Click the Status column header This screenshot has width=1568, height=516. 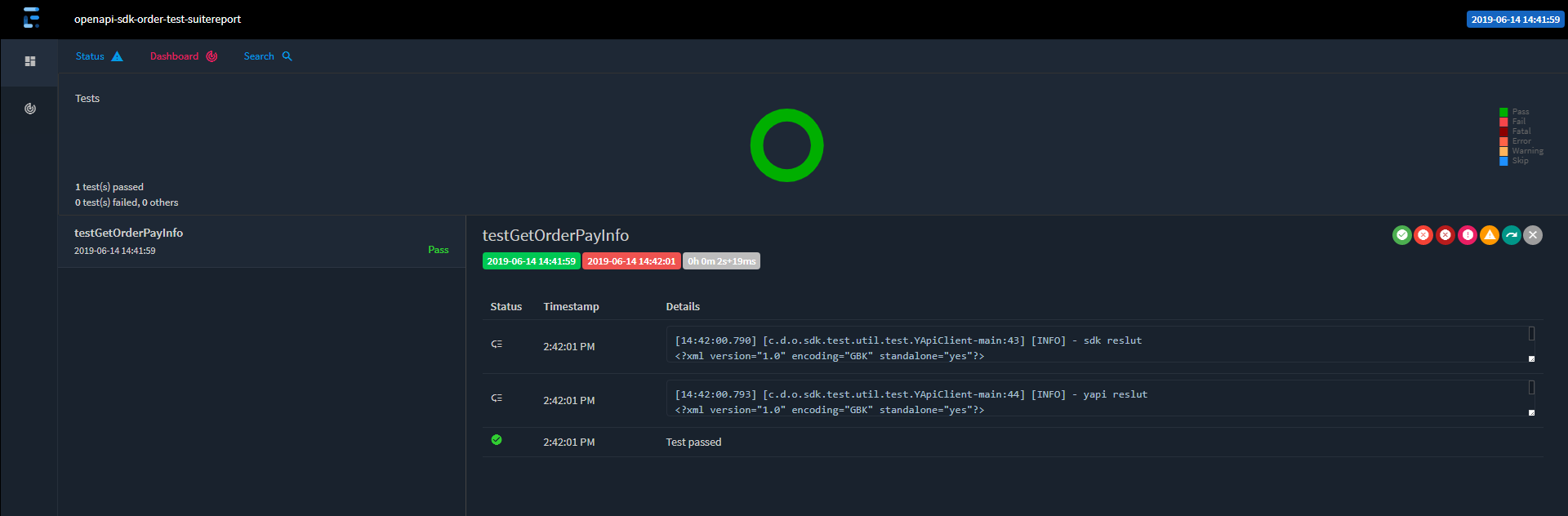(x=506, y=307)
